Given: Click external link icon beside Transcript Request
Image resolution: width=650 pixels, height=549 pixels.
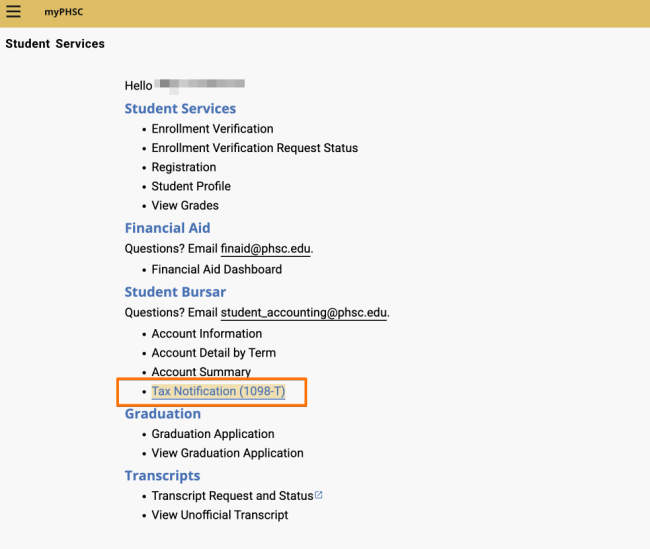Looking at the screenshot, I should point(318,495).
